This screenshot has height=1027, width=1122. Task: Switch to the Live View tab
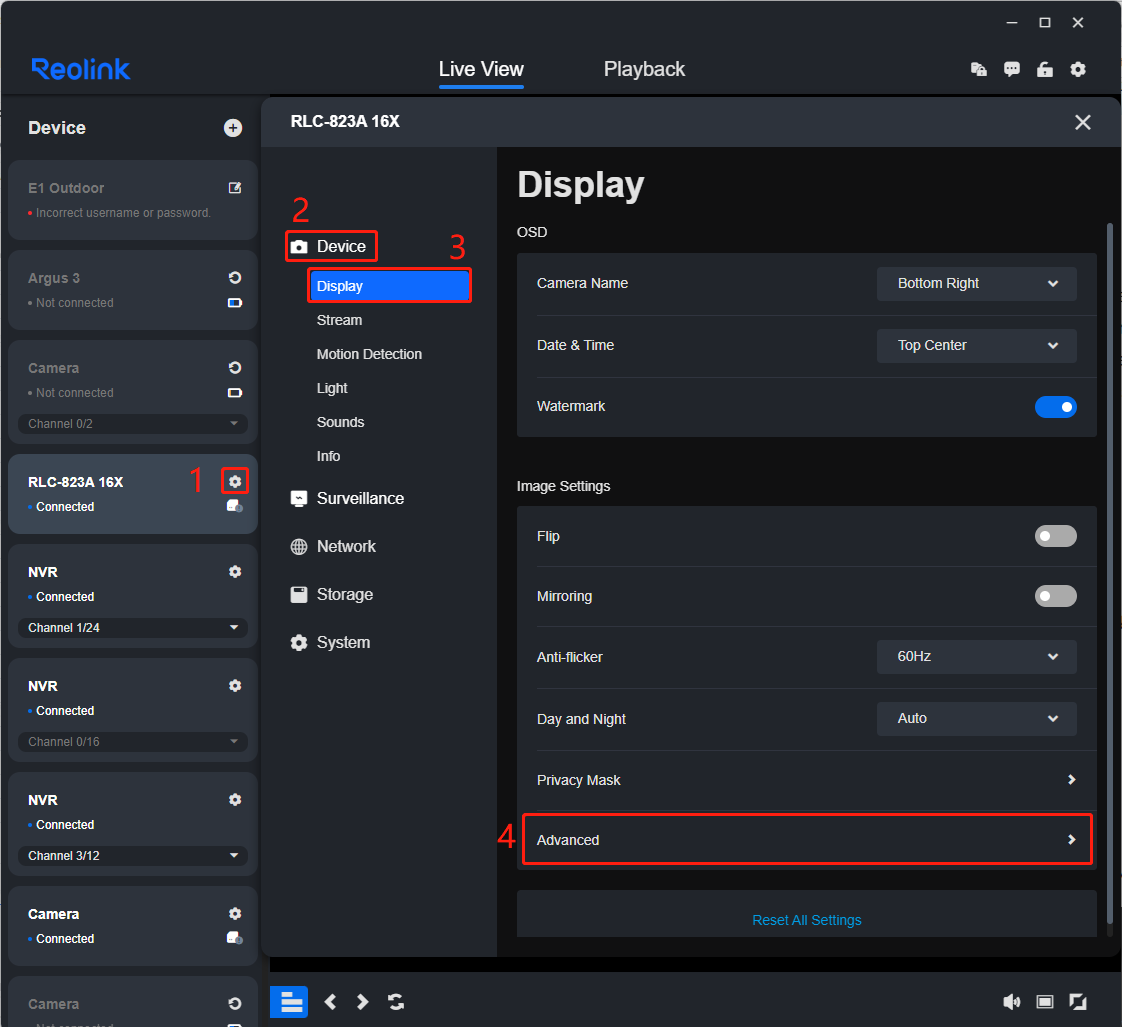(481, 69)
